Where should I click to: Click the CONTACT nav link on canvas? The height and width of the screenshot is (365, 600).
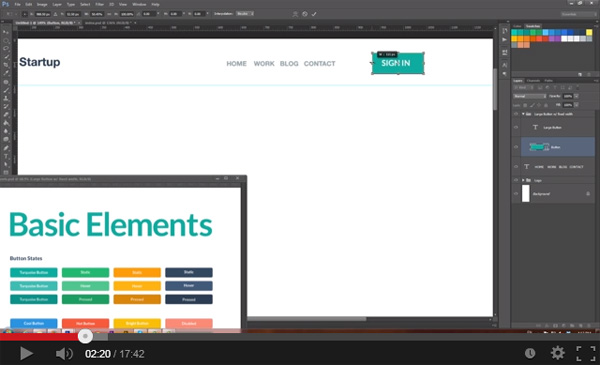(320, 64)
